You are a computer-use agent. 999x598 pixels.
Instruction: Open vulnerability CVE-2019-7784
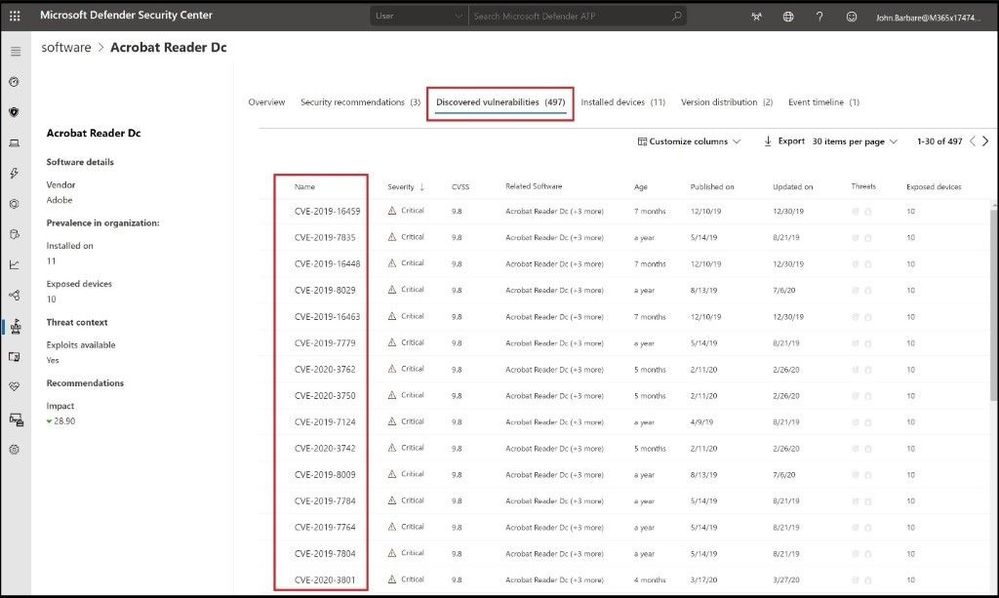(325, 501)
